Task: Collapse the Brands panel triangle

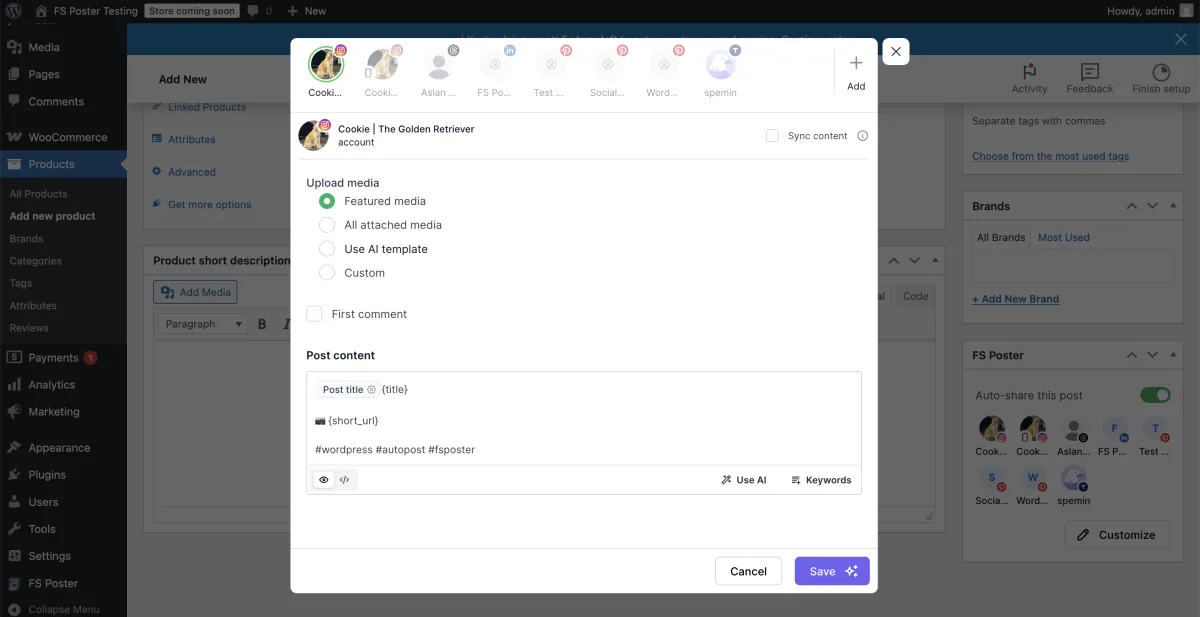Action: pos(1172,206)
